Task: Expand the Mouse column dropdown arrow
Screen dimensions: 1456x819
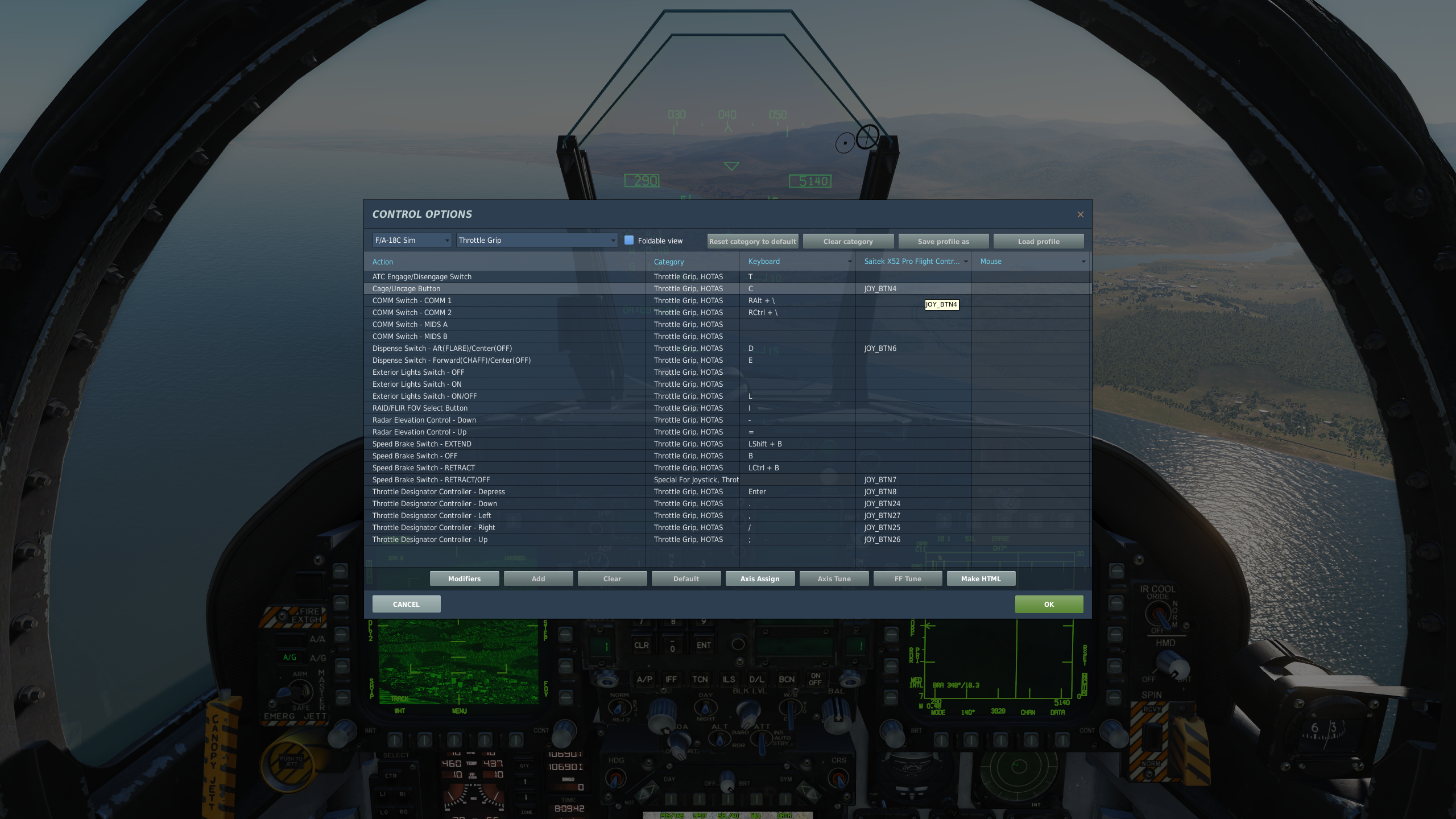Action: (x=1083, y=262)
